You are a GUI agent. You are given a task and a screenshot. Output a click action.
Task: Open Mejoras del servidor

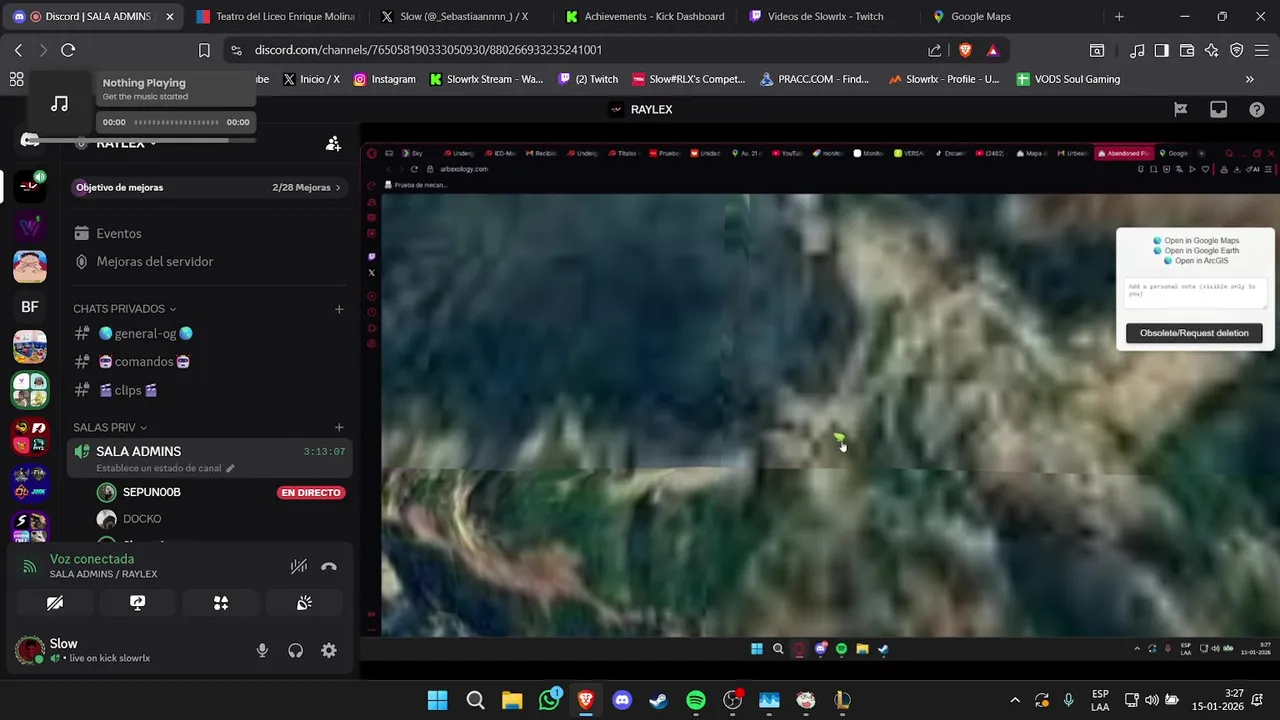pyautogui.click(x=208, y=261)
